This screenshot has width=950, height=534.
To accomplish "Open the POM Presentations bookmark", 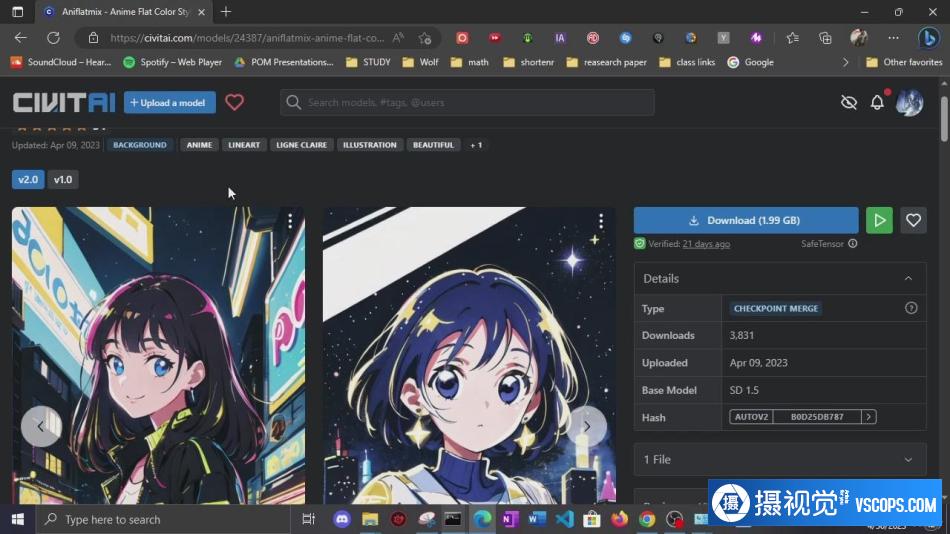I will point(284,62).
